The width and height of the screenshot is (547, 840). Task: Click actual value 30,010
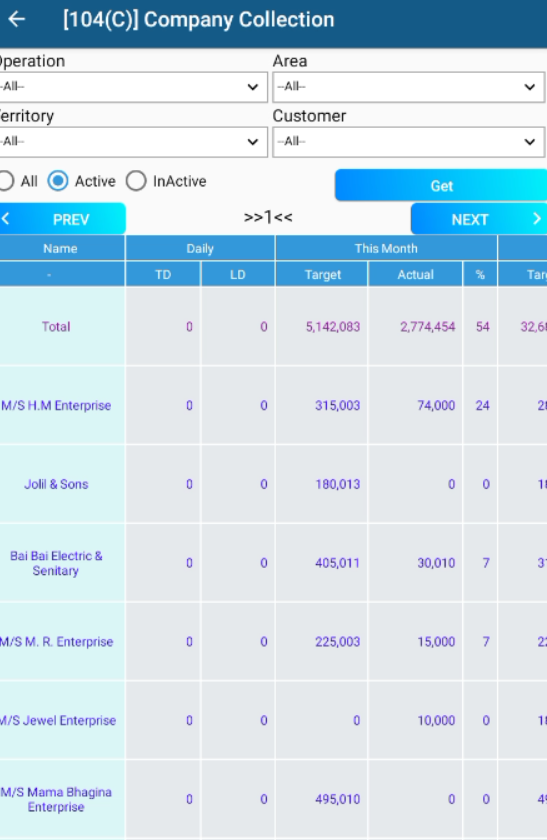(436, 563)
